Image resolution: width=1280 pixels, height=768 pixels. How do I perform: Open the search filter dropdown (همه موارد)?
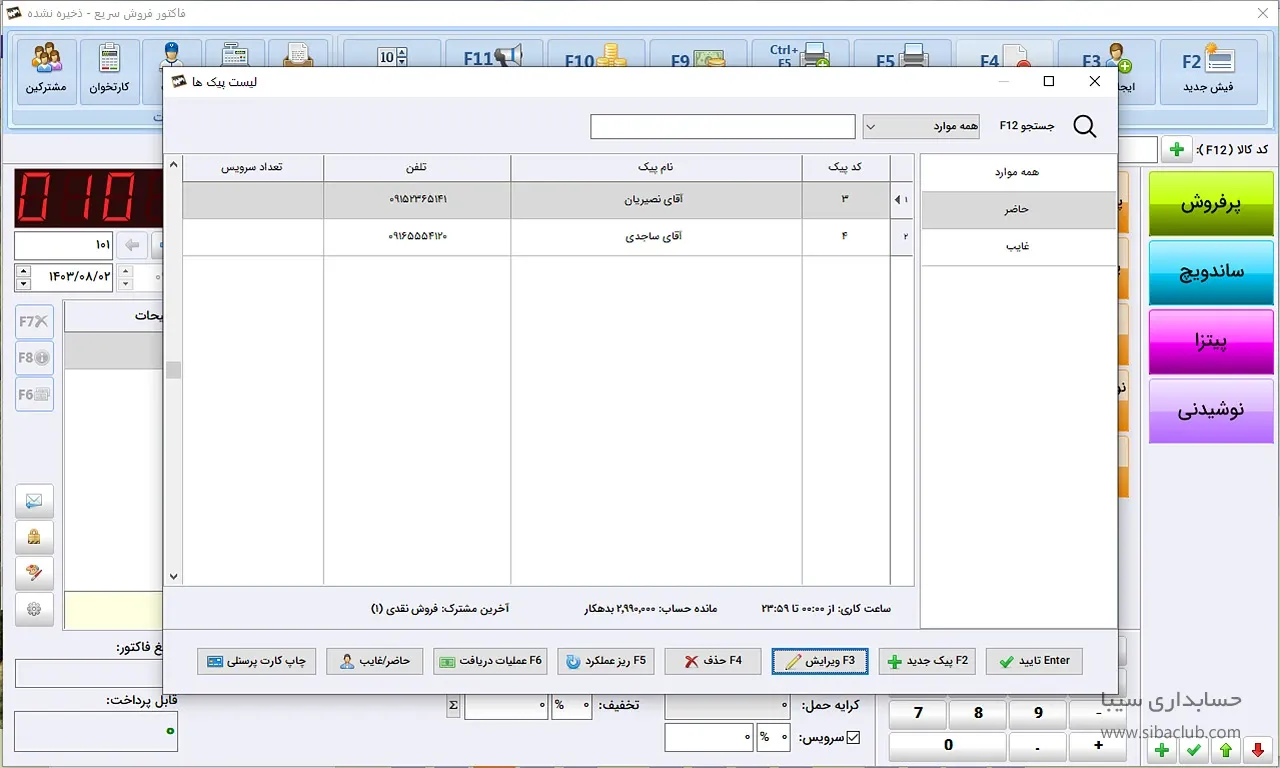pos(920,126)
